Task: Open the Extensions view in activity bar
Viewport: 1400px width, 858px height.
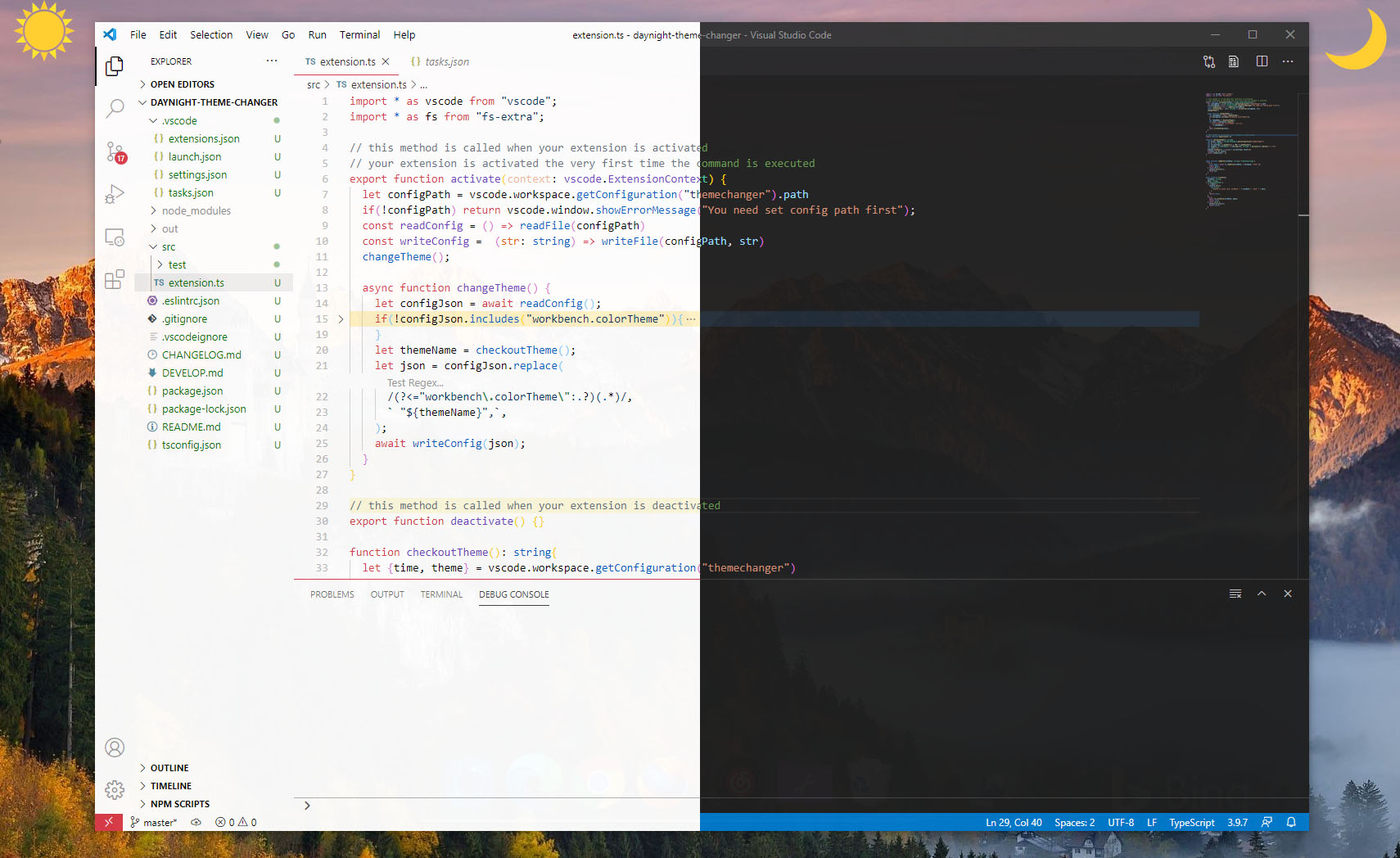Action: (x=115, y=280)
